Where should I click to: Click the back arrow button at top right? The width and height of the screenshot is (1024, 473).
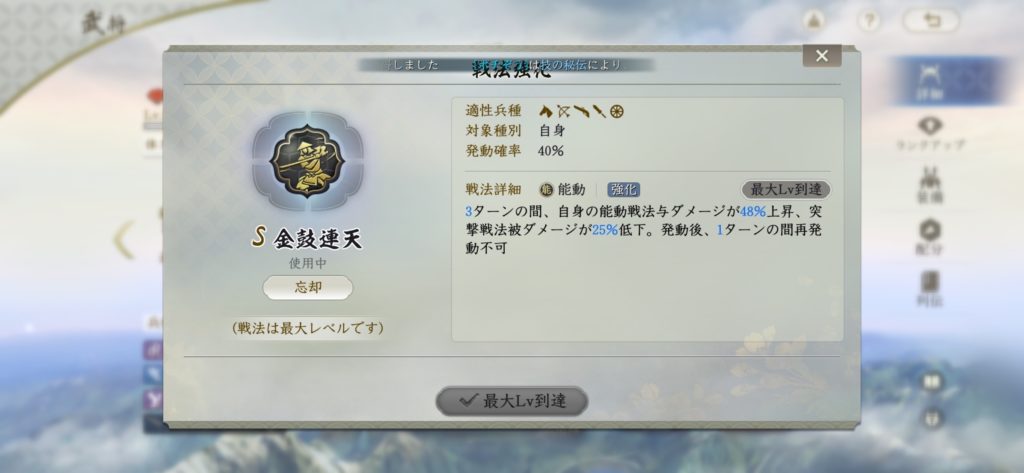(x=932, y=21)
